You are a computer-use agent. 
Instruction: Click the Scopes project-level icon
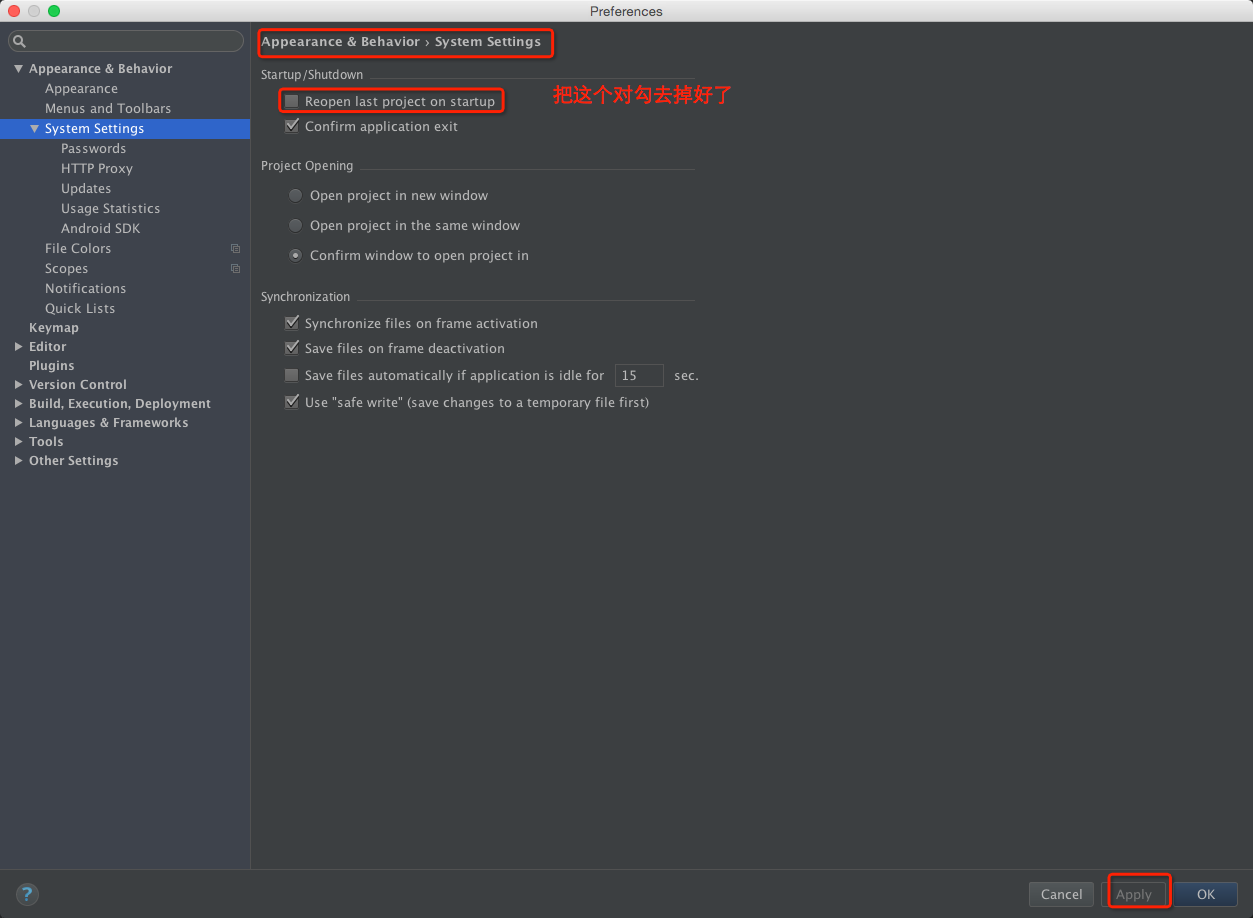pyautogui.click(x=236, y=269)
